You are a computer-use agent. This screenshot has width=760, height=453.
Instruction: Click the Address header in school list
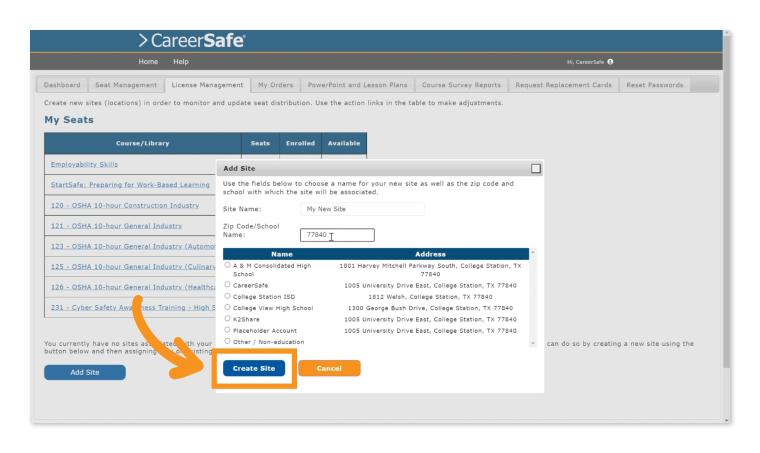[x=430, y=254]
